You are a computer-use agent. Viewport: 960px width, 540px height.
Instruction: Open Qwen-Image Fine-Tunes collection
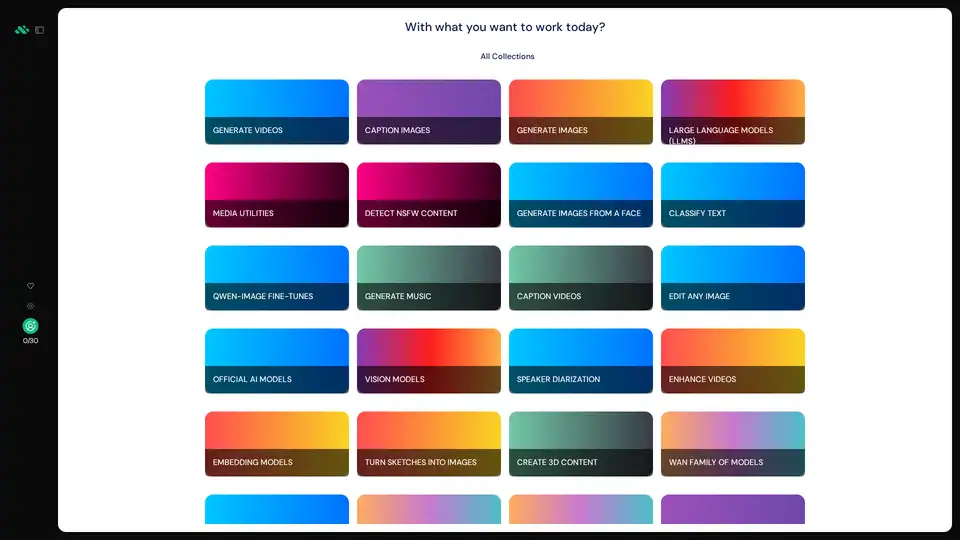(x=277, y=278)
